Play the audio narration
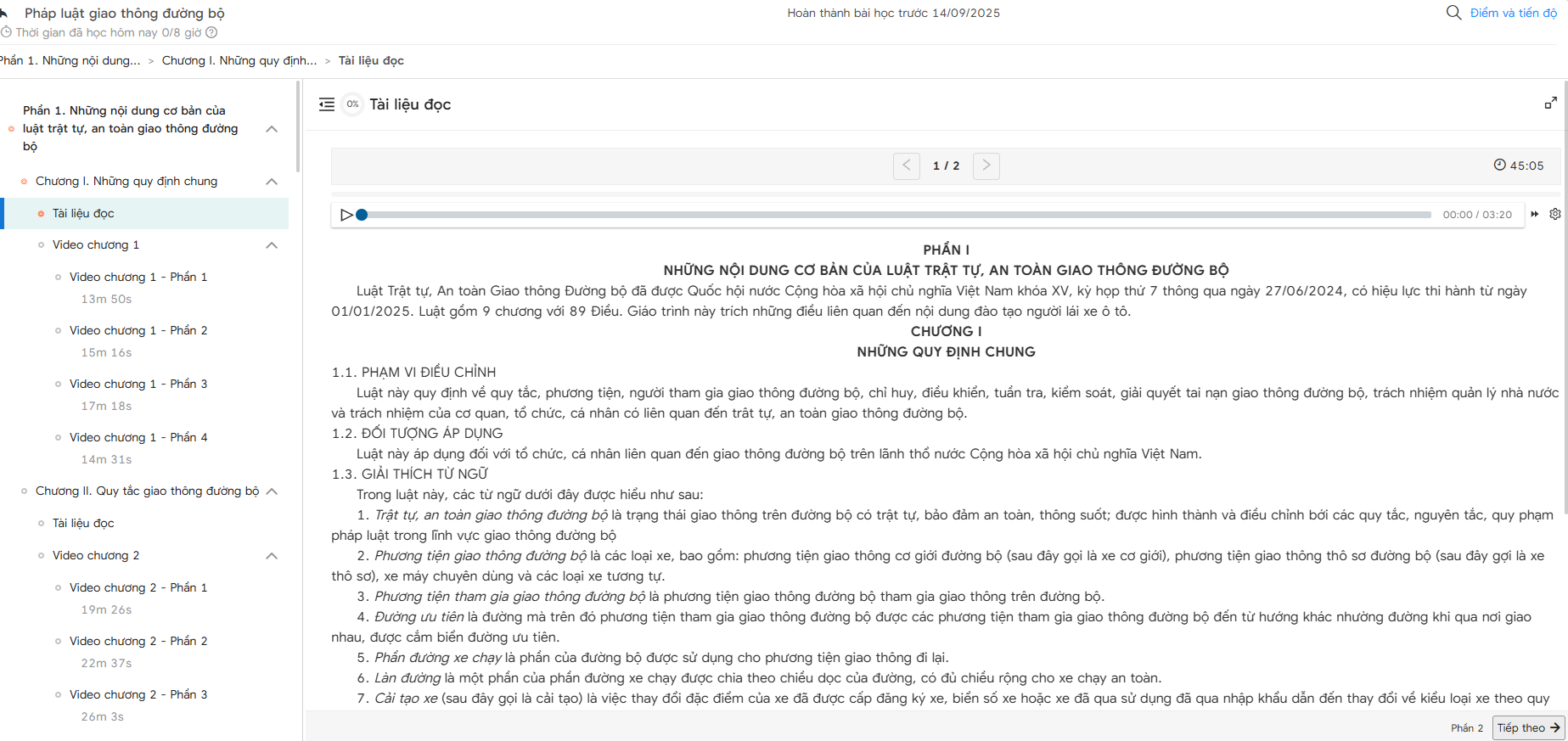This screenshot has height=741, width=1568. click(x=346, y=215)
